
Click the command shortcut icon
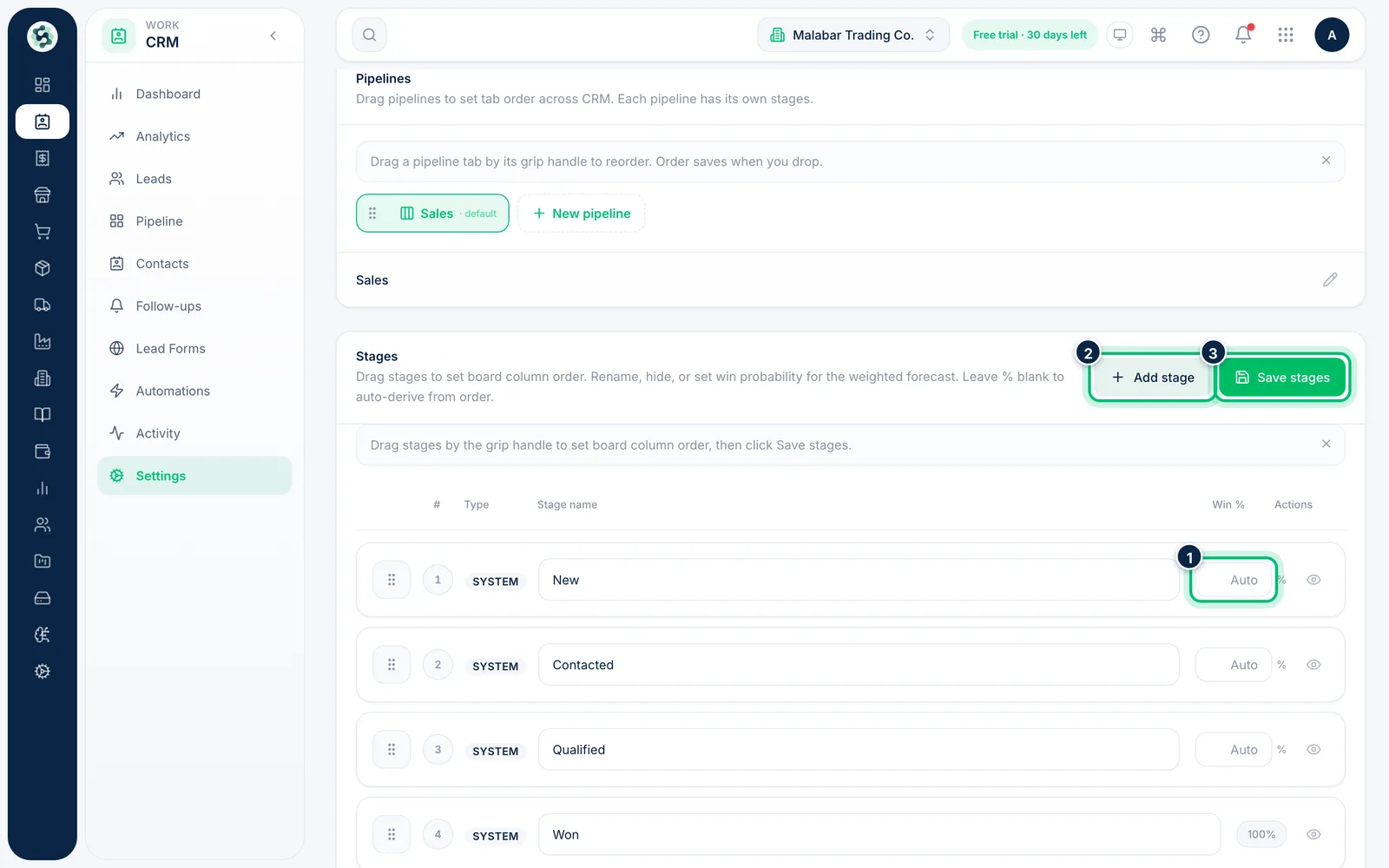(1158, 35)
